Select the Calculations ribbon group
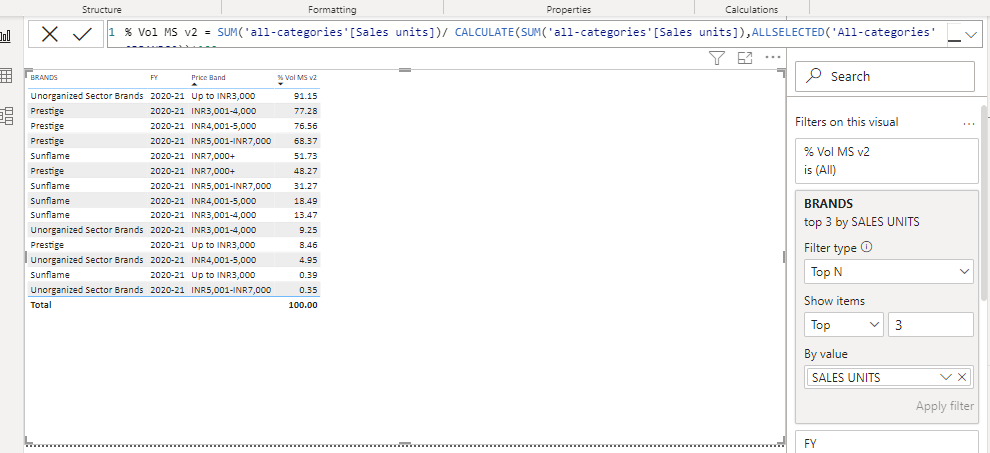 (751, 9)
